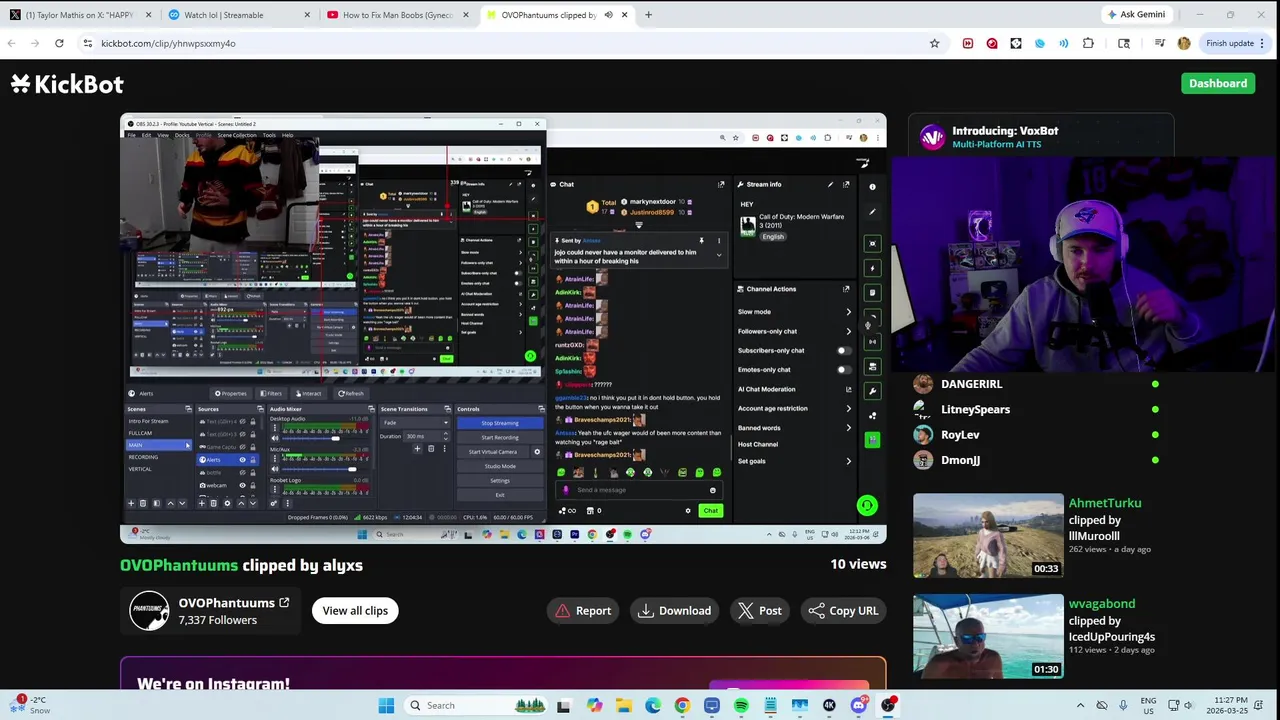This screenshot has width=1280, height=720.
Task: Click View all clips button
Action: pos(355,611)
